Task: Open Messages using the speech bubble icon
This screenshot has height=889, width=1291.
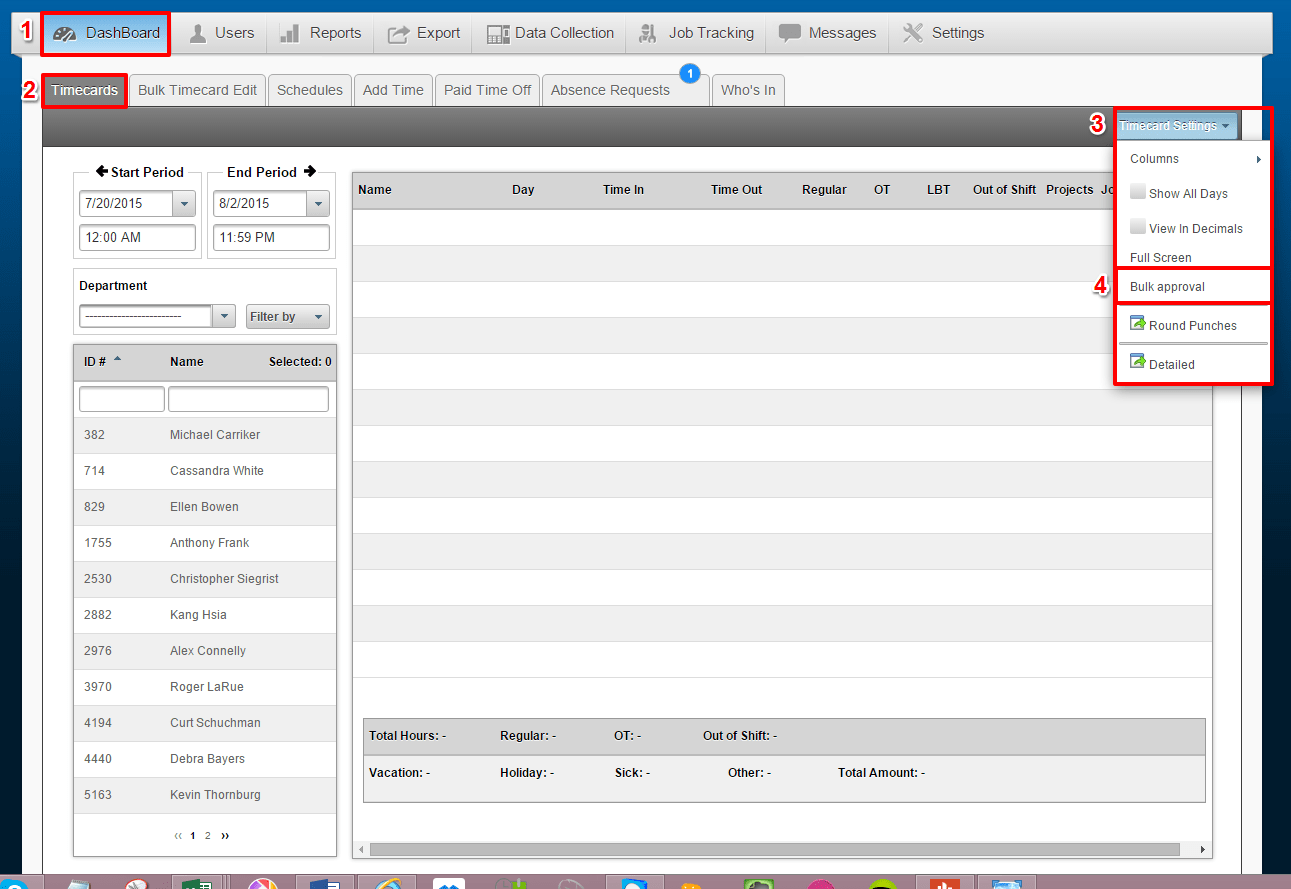Action: 789,32
